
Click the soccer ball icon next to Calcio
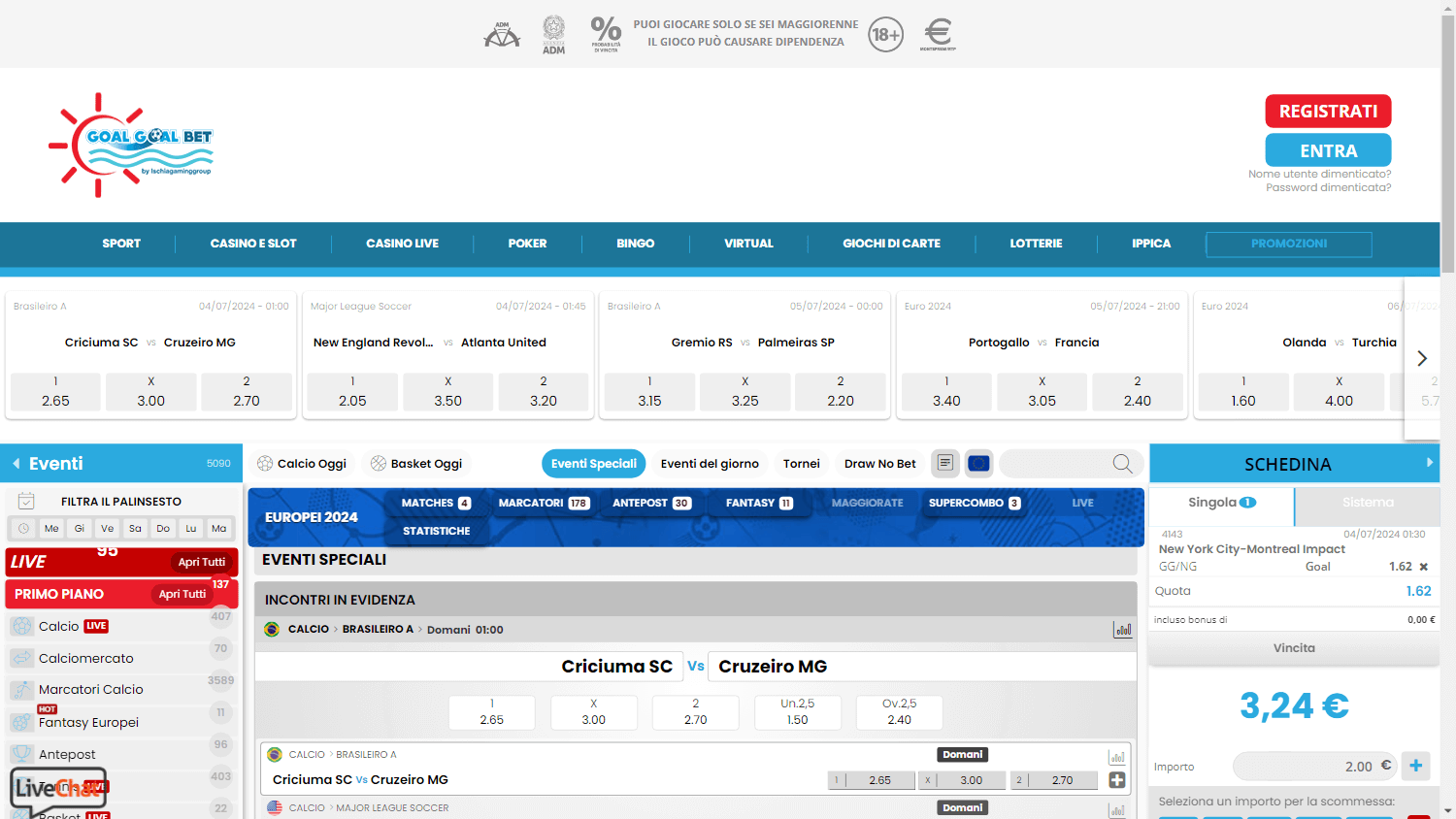click(x=21, y=627)
